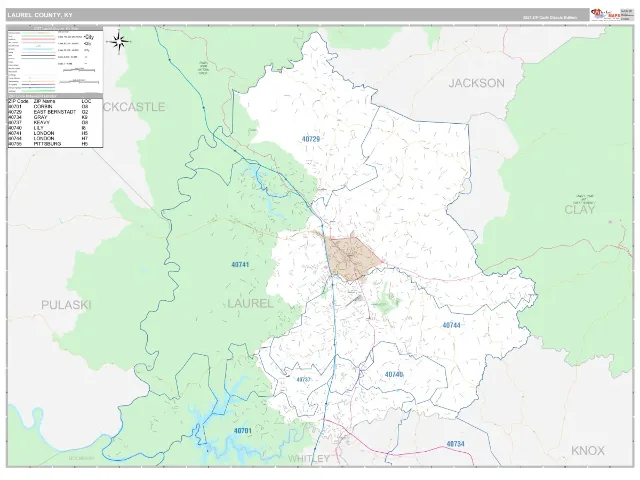Click the KNOX county name label
The height and width of the screenshot is (480, 640).
coord(588,451)
